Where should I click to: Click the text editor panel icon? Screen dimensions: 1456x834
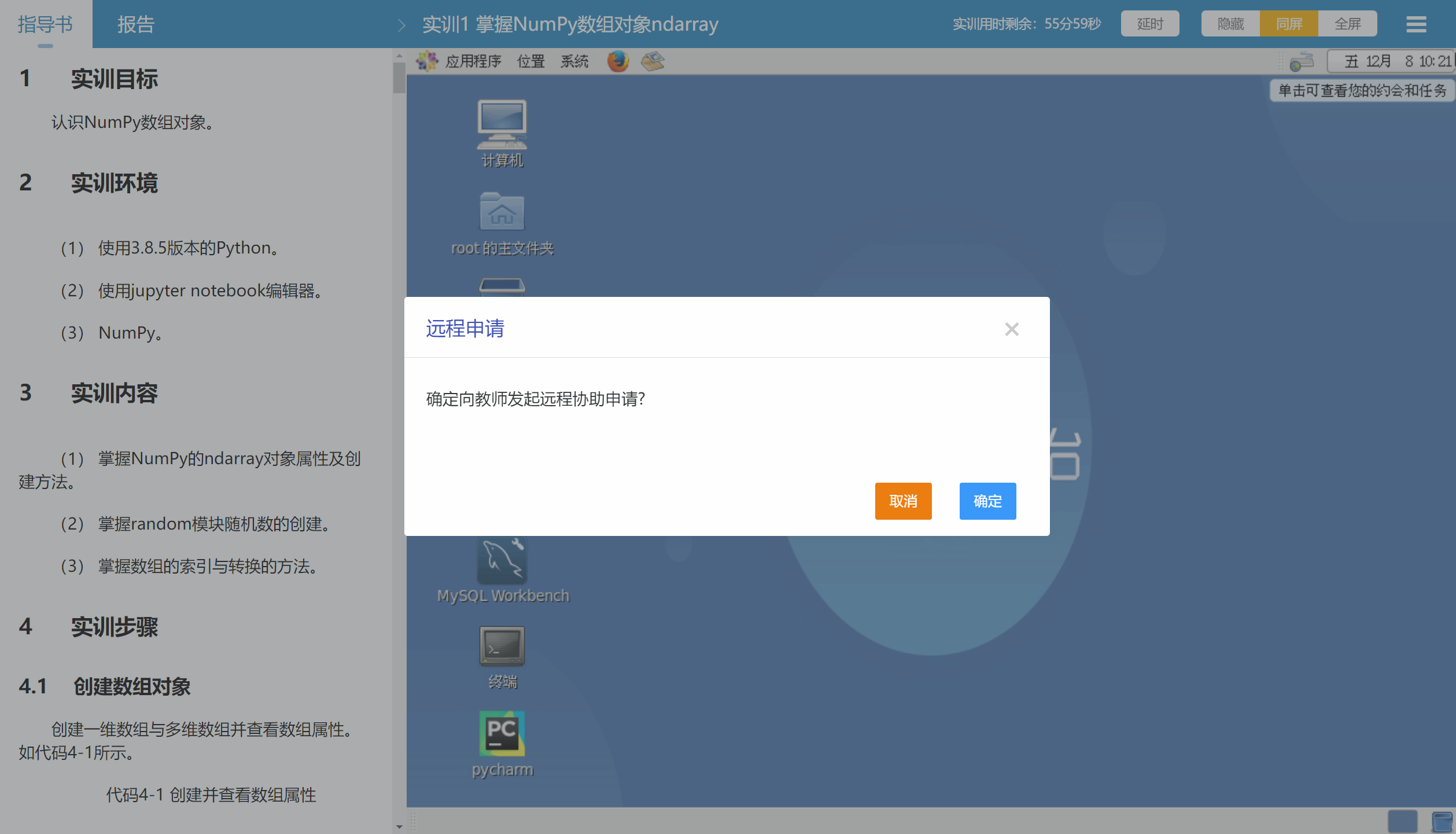653,61
